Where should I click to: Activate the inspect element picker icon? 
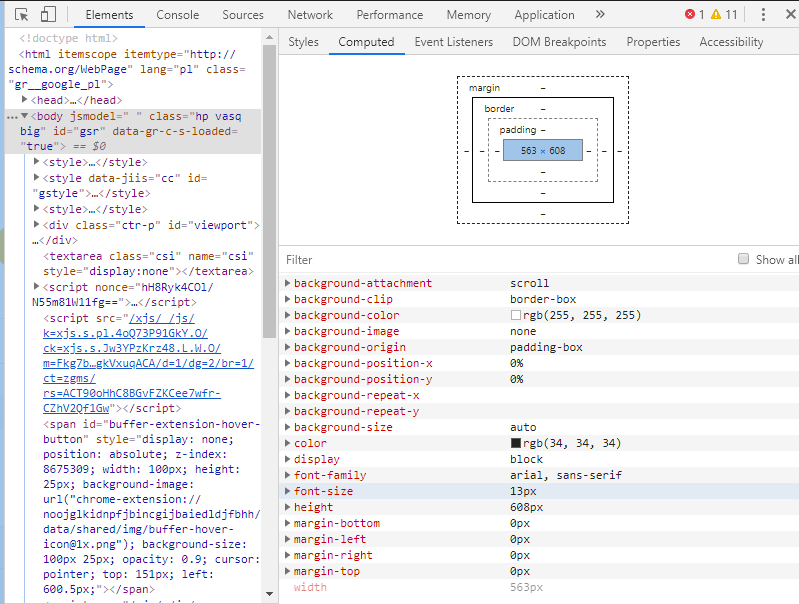point(21,14)
